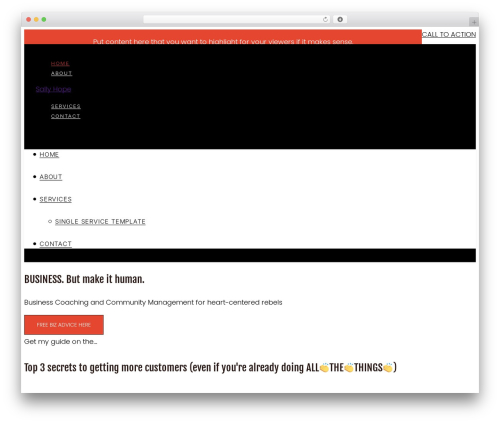Select CONTACT in the bulleted menu list
The width and height of the screenshot is (500, 423).
(55, 244)
